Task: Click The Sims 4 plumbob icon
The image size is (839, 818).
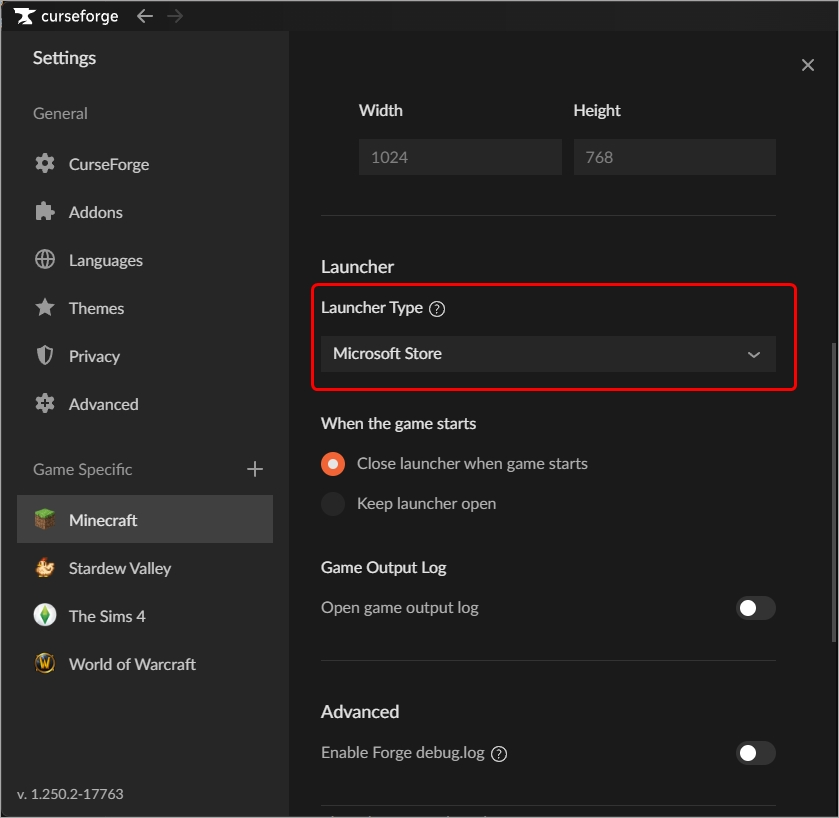Action: tap(45, 616)
